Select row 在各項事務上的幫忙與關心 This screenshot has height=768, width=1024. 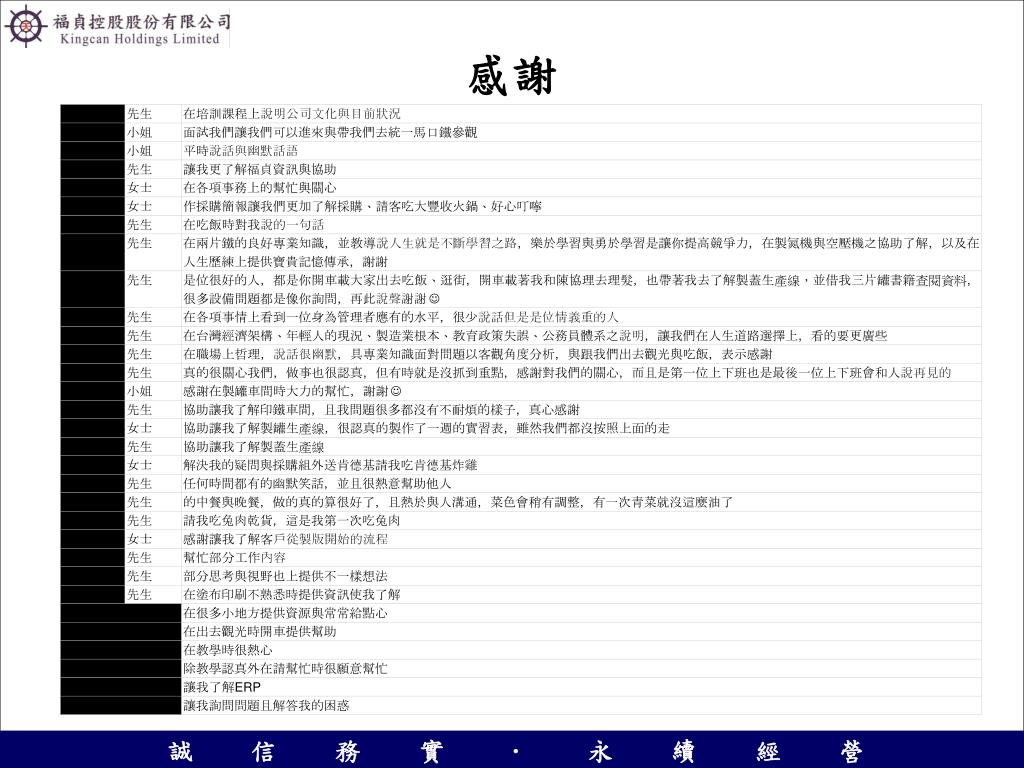click(x=521, y=187)
